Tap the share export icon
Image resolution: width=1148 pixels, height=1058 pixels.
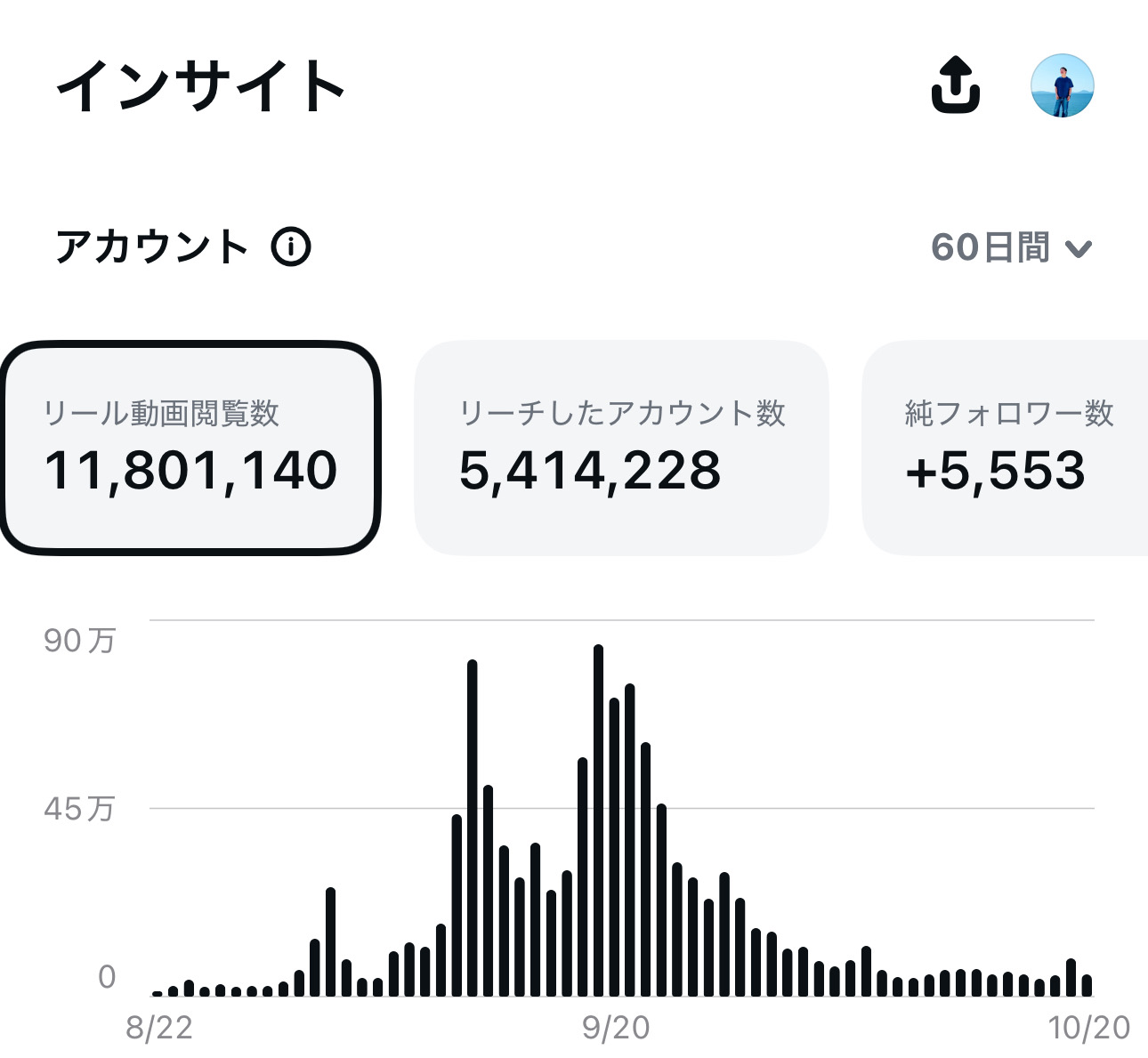click(955, 85)
